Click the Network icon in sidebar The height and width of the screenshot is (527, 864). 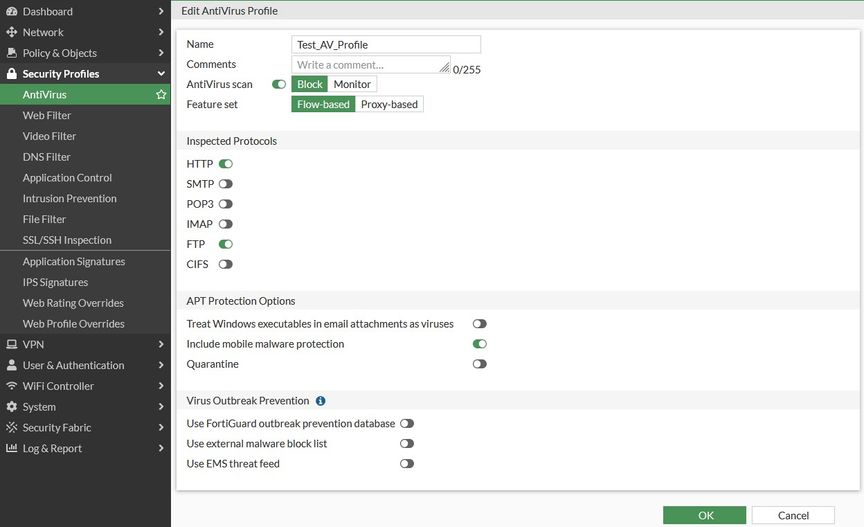click(x=12, y=32)
